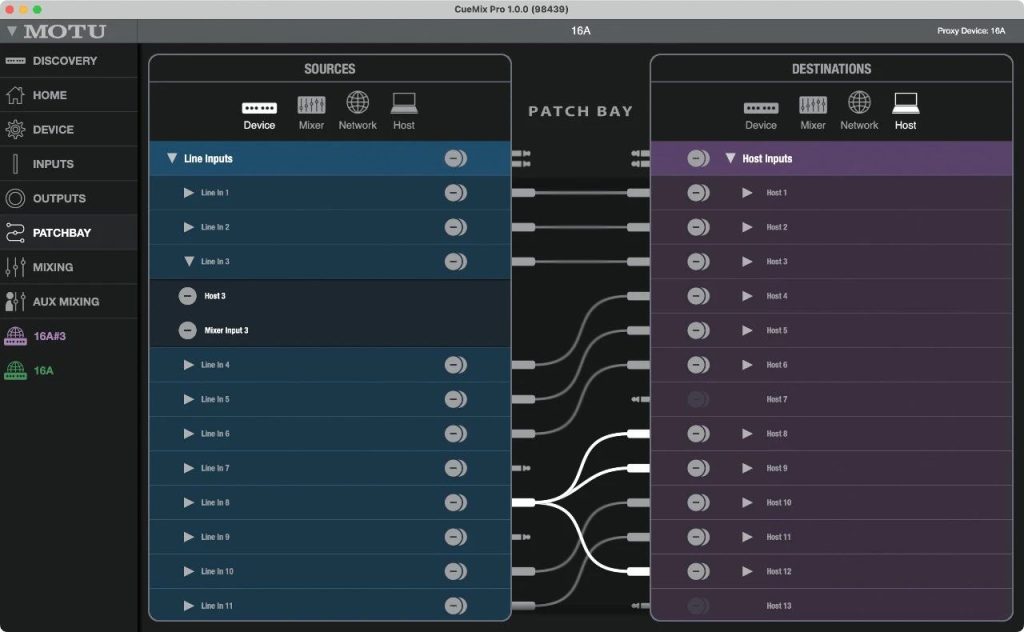Click the MOTU logo menu button
The image size is (1024, 632).
56,31
